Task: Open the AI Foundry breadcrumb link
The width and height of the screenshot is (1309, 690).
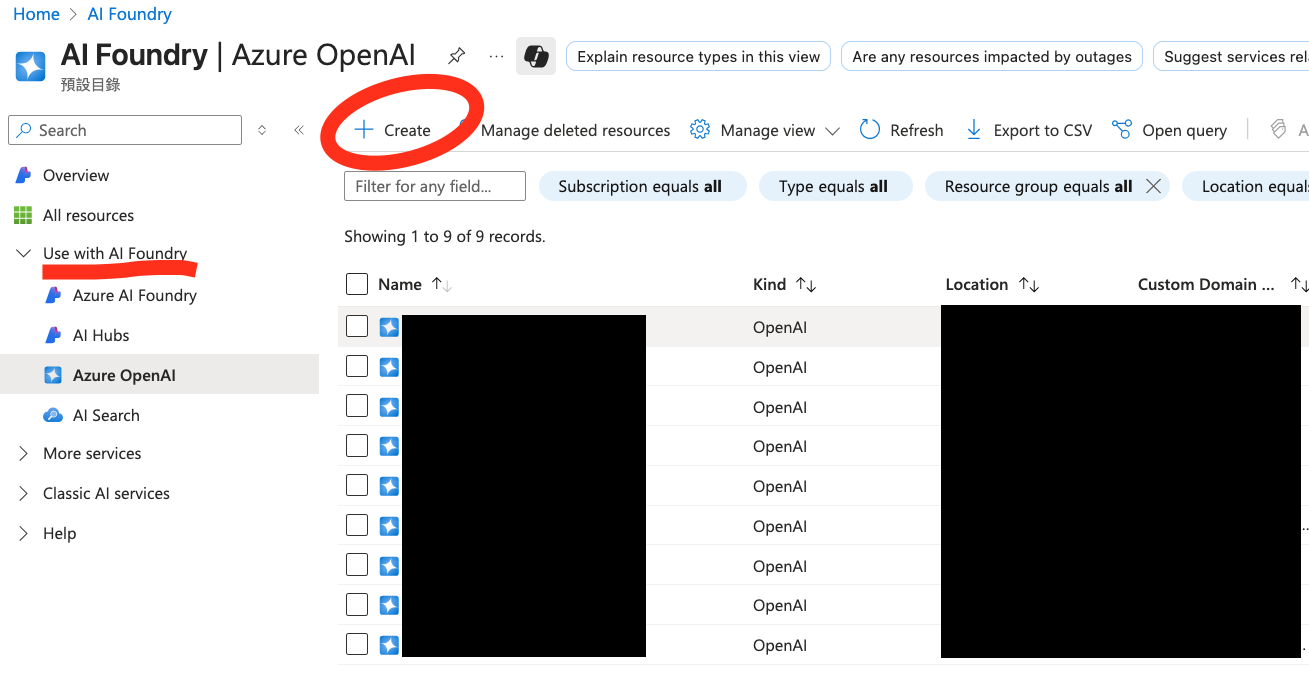Action: [x=130, y=14]
